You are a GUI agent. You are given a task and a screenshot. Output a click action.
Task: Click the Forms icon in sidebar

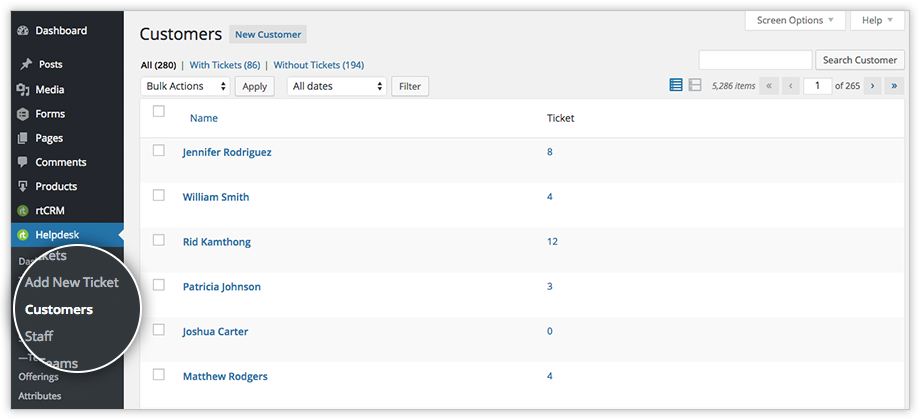click(23, 114)
